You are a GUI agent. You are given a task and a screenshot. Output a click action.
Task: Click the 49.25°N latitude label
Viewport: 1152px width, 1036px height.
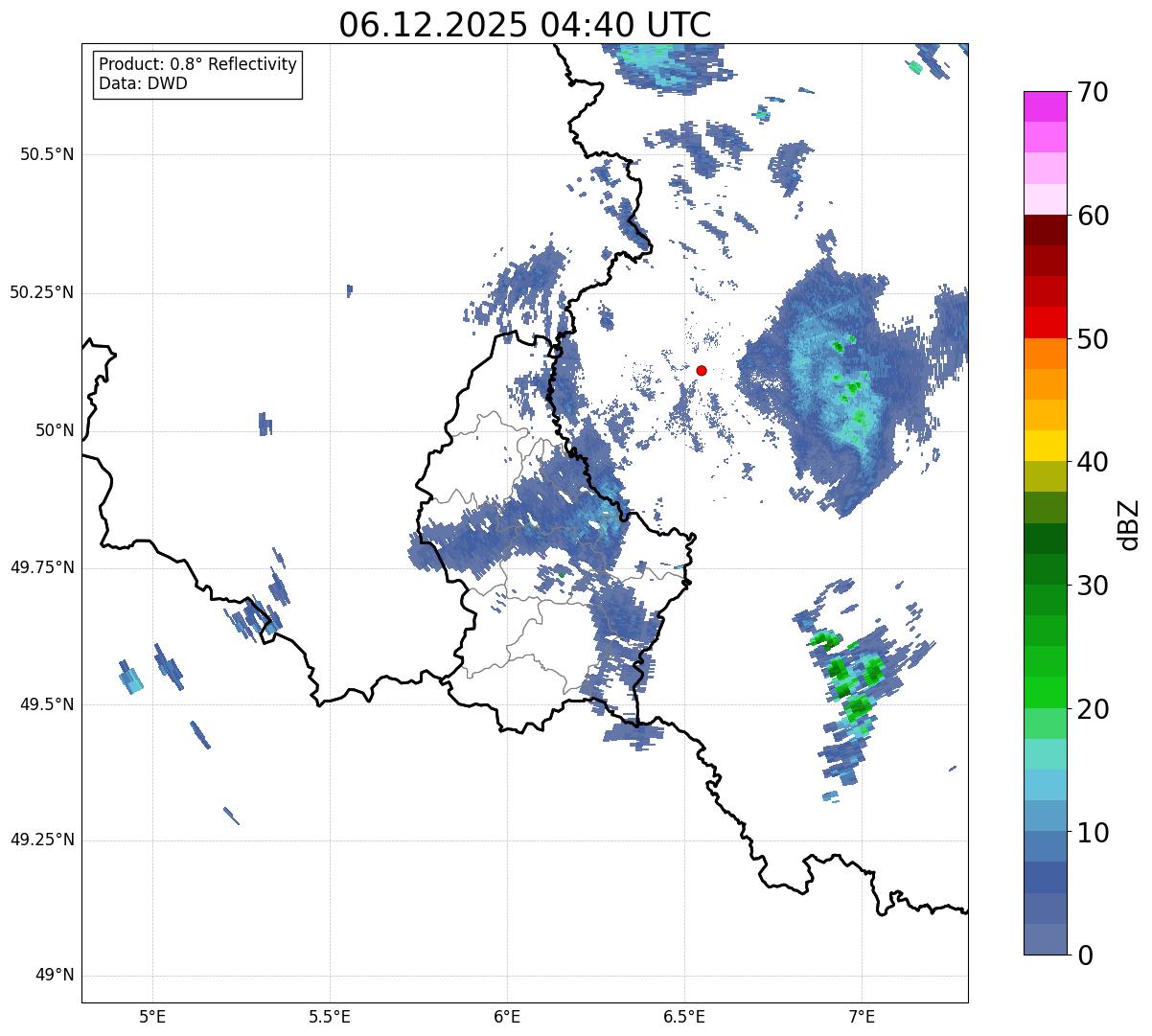(41, 840)
